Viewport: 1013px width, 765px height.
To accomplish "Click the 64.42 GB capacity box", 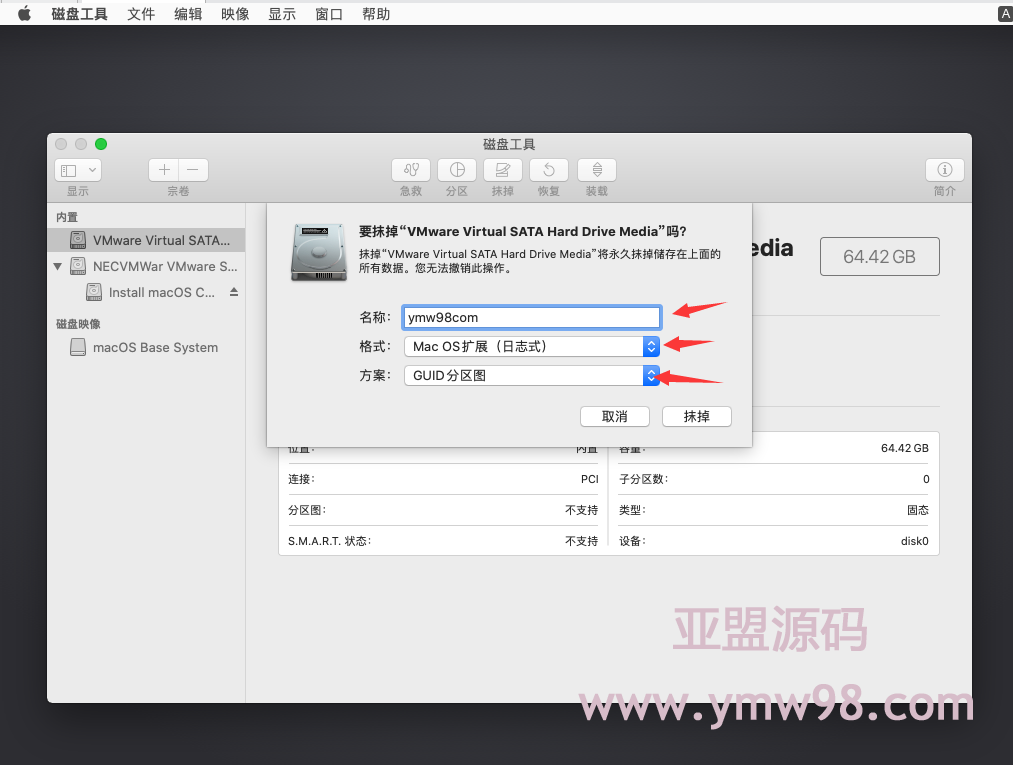I will click(879, 257).
